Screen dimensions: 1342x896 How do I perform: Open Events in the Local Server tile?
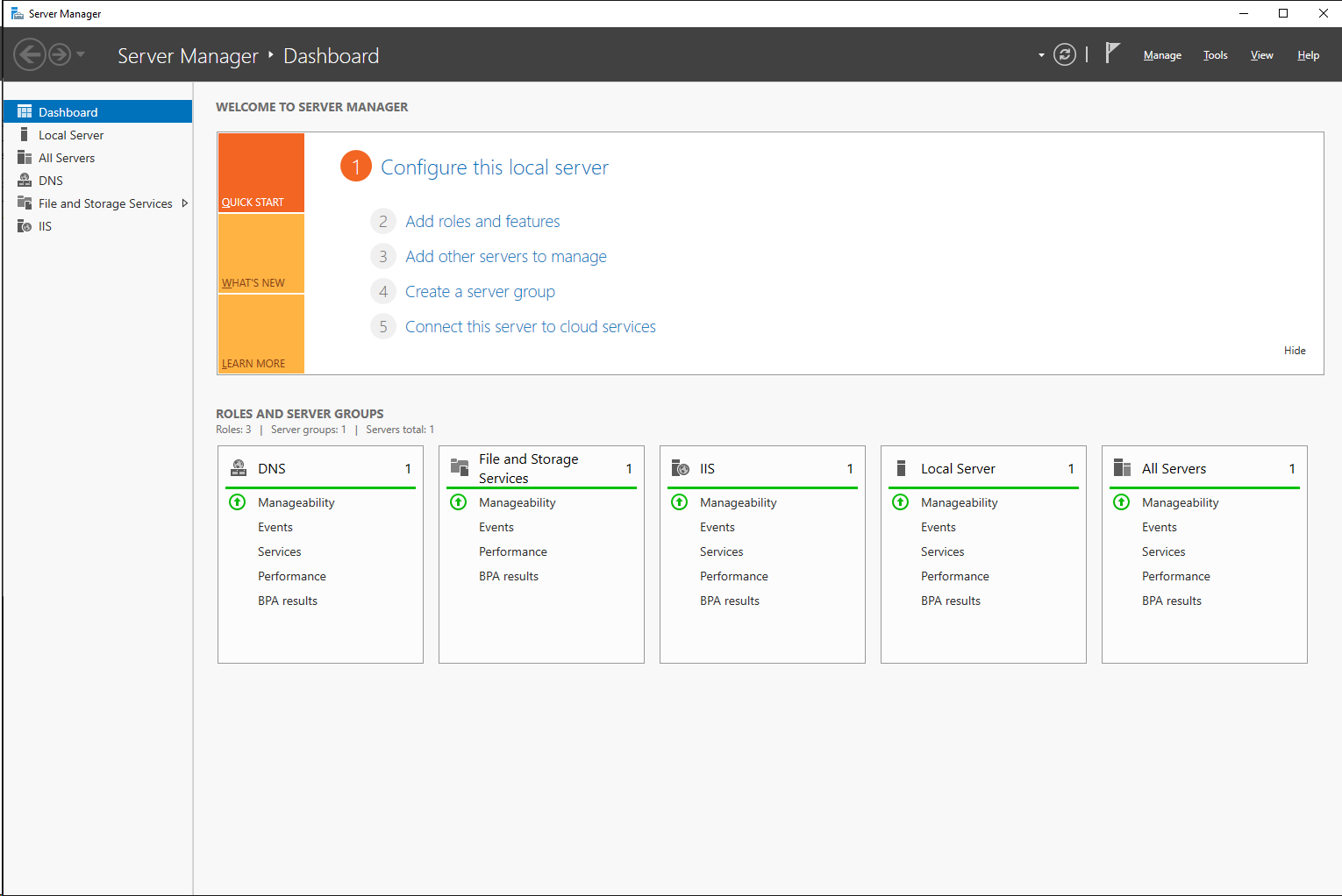939,527
